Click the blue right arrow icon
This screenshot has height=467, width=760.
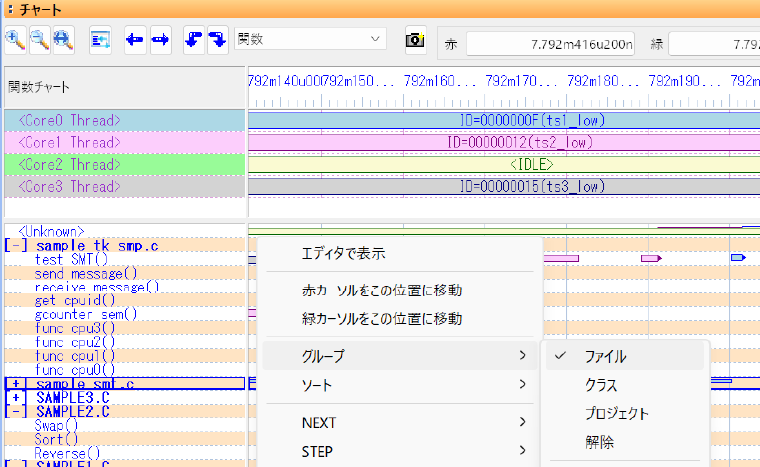point(160,40)
